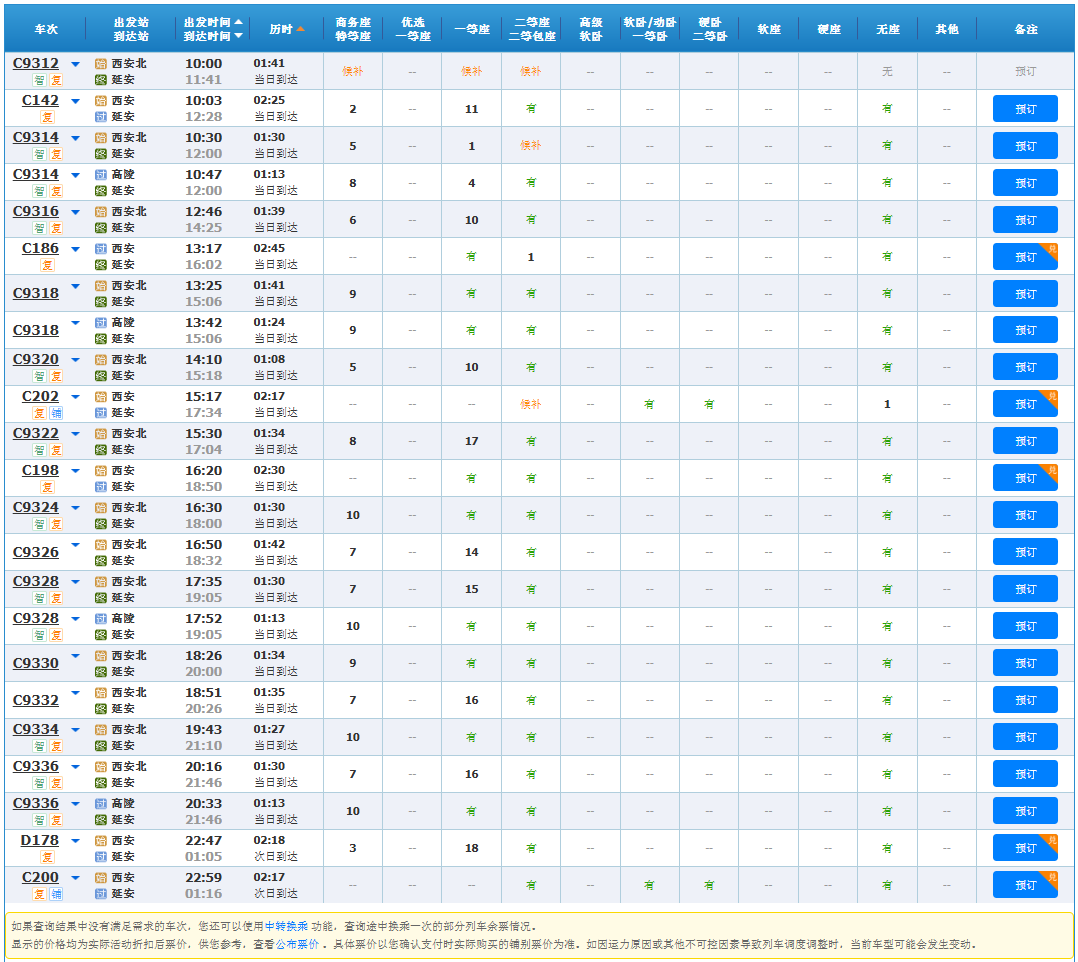Screen dimensions: 1078x962
Task: Open the 中转换乘 link
Action: pyautogui.click(x=286, y=927)
